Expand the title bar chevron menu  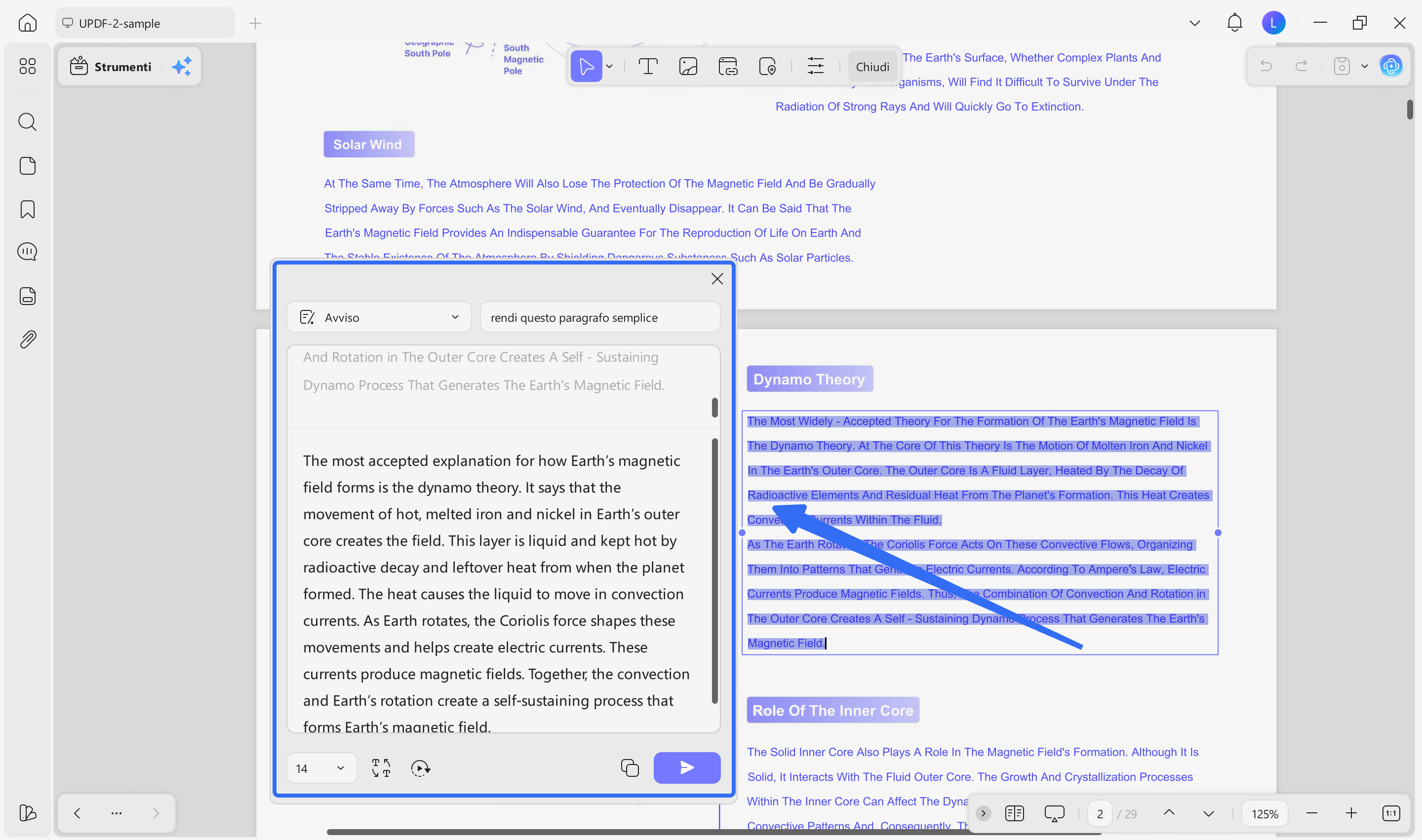point(1194,23)
